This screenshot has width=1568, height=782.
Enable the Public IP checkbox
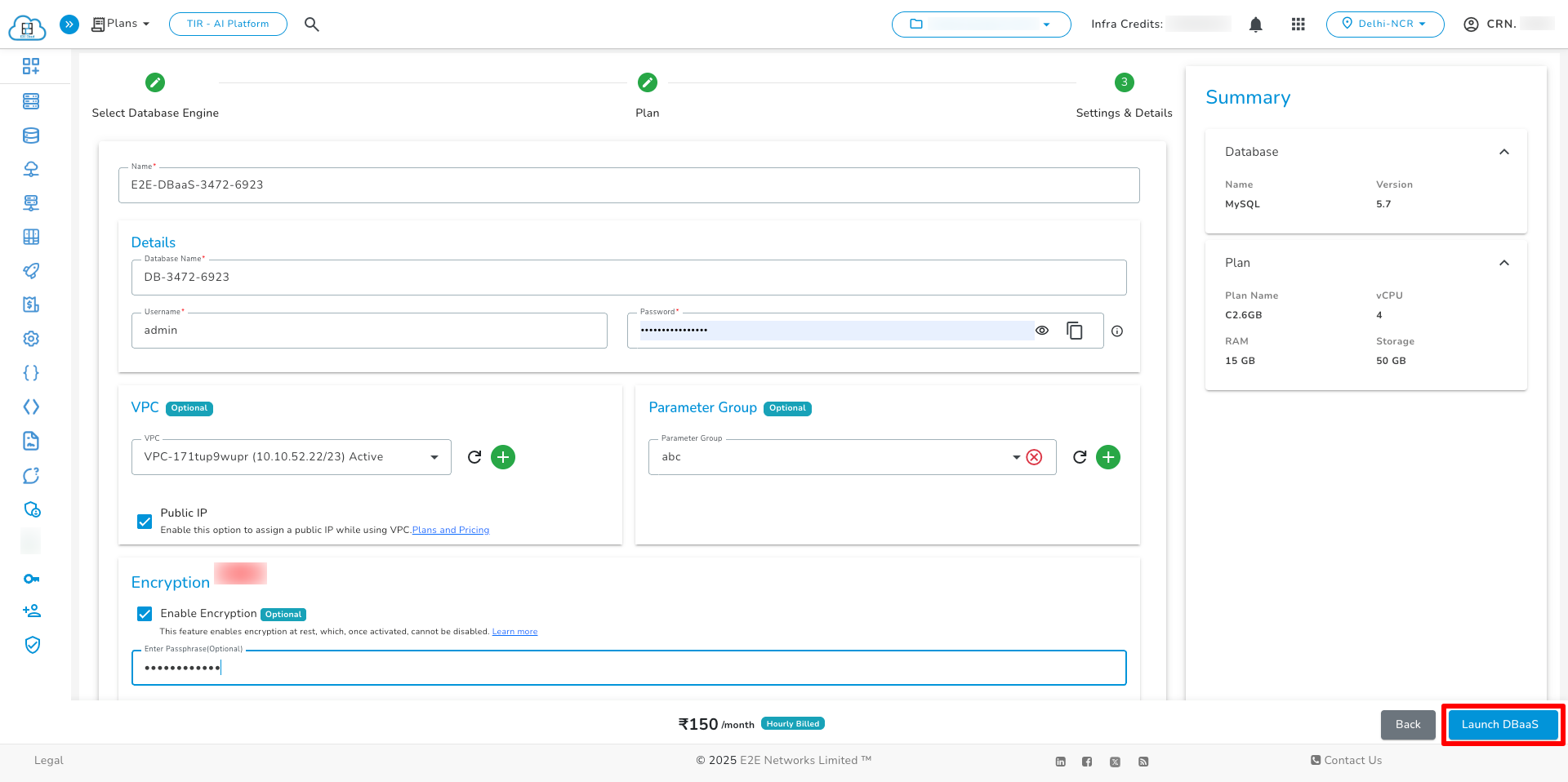tap(145, 522)
